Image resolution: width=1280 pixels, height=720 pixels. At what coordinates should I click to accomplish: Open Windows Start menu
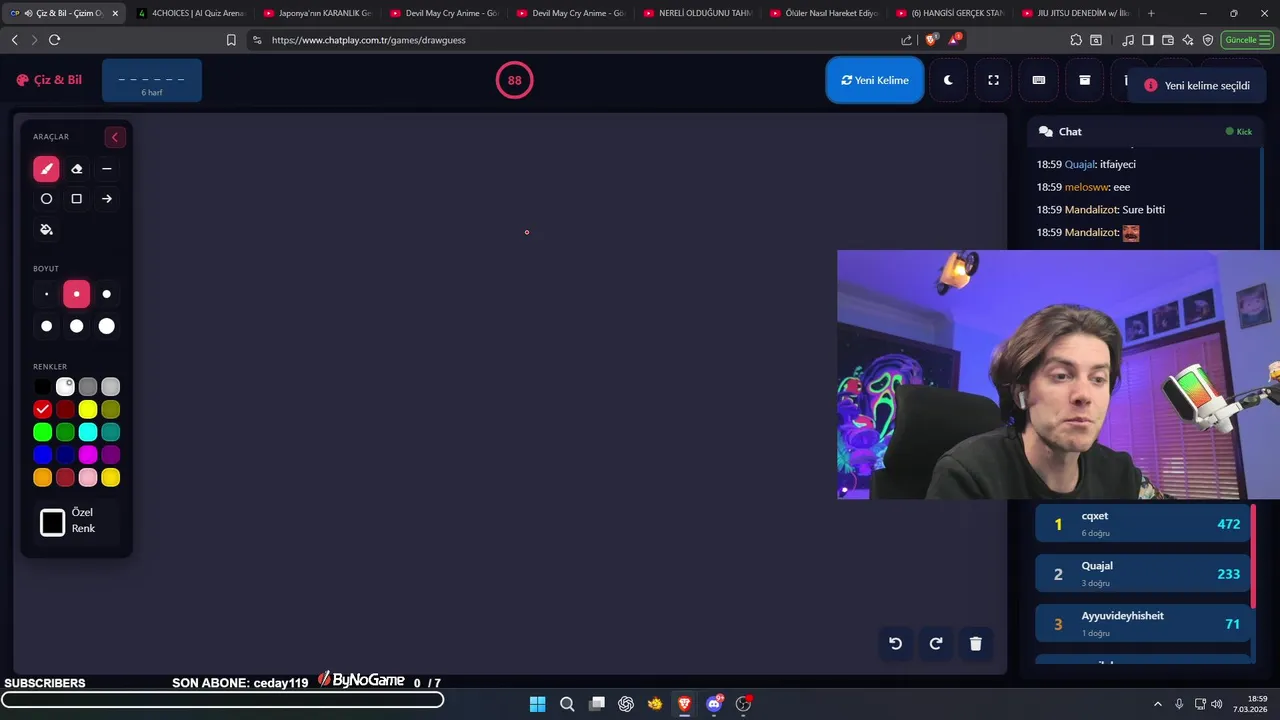click(x=537, y=704)
